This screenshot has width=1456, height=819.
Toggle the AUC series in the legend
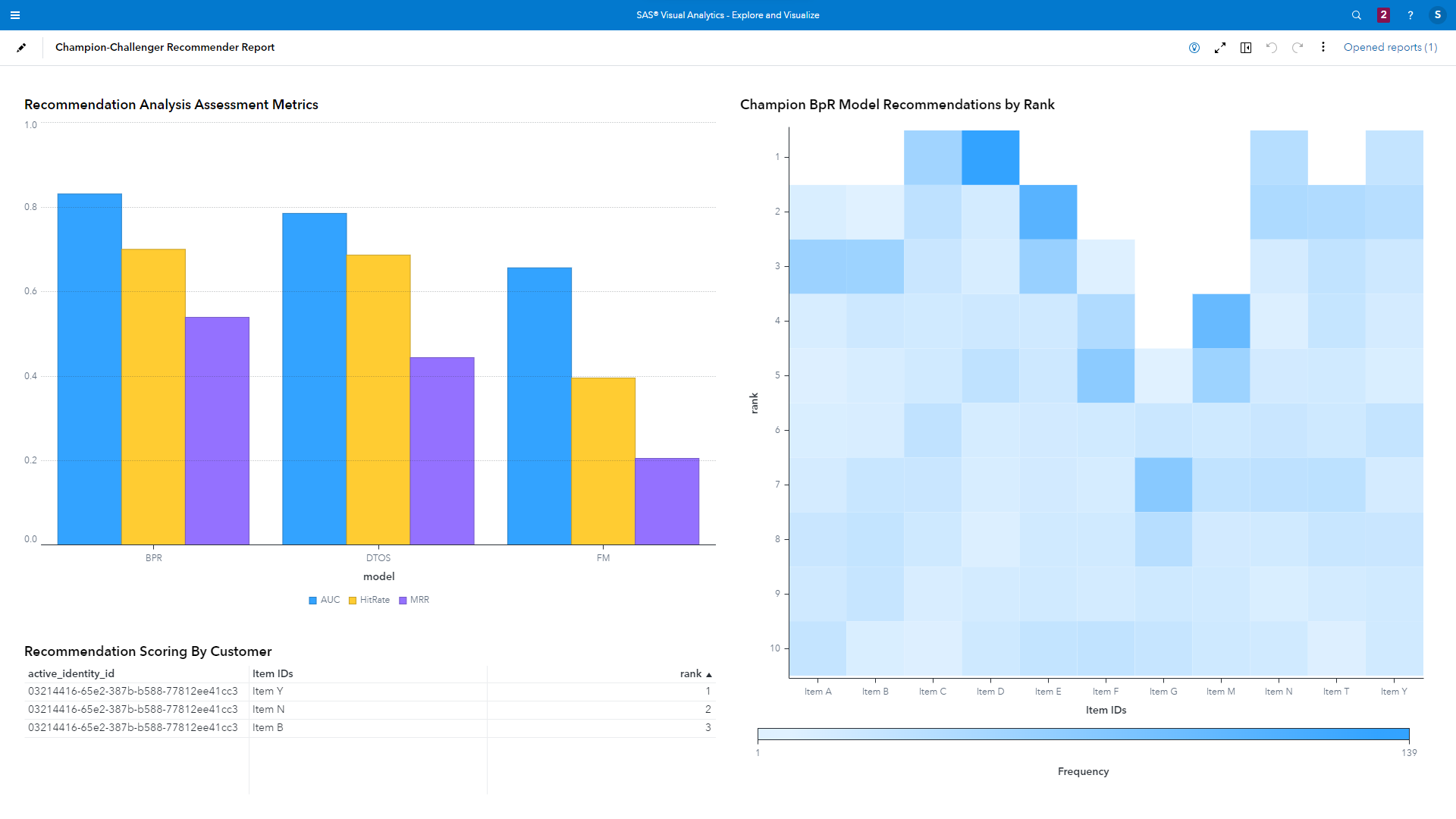pyautogui.click(x=324, y=600)
